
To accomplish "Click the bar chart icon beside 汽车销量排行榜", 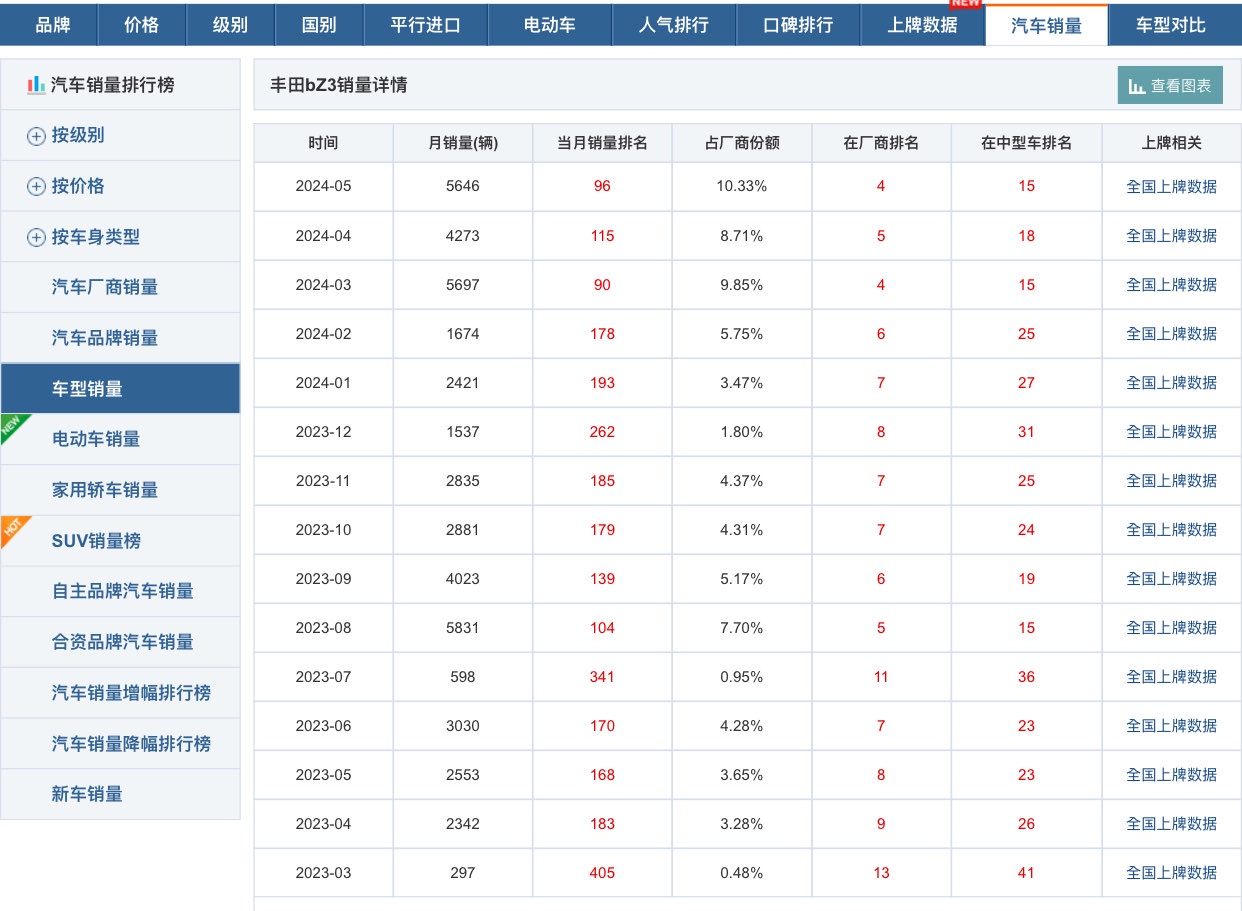I will tap(36, 85).
